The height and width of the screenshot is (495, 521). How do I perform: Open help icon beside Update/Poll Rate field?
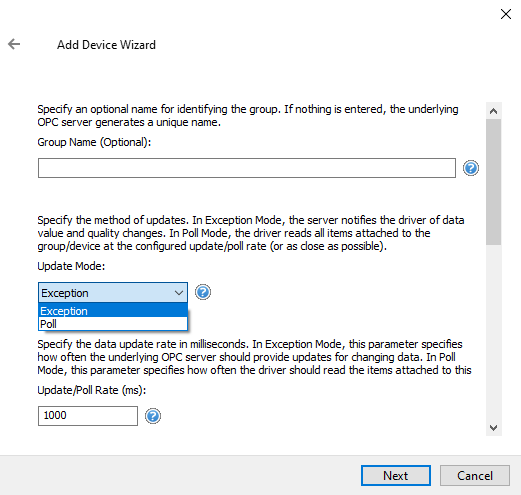(153, 416)
